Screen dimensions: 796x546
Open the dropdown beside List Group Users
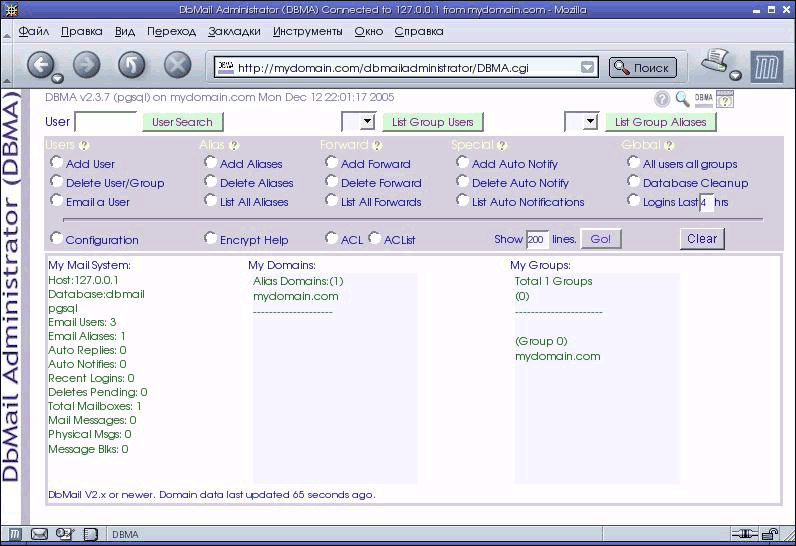367,122
